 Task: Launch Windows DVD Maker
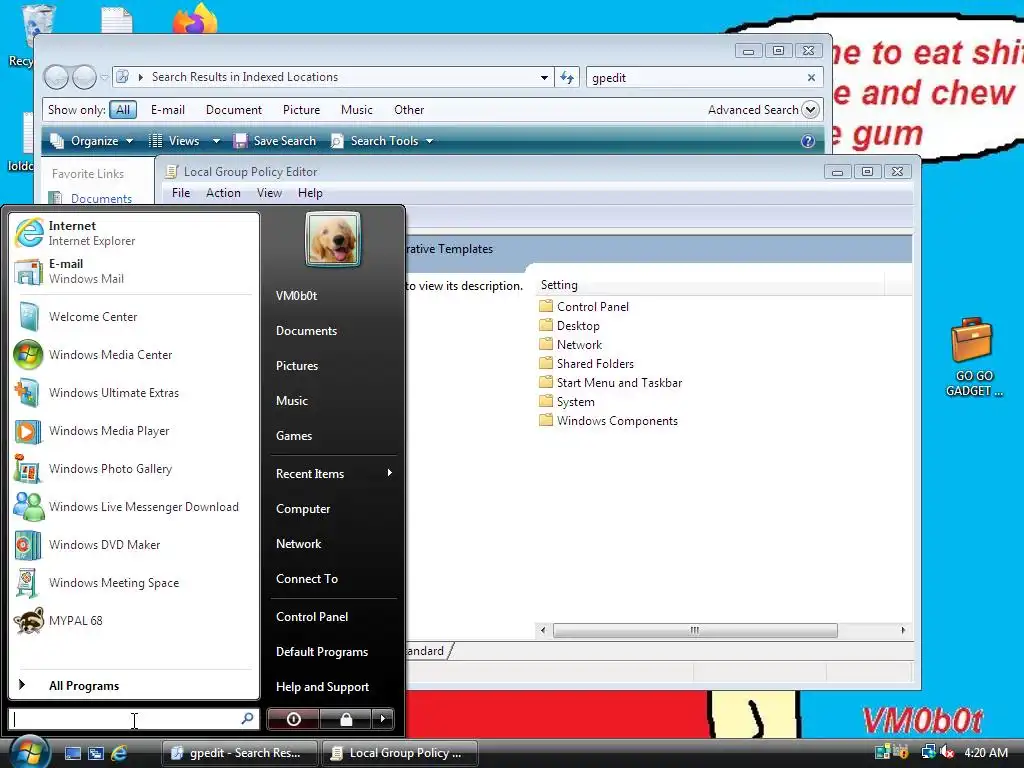pos(134,545)
